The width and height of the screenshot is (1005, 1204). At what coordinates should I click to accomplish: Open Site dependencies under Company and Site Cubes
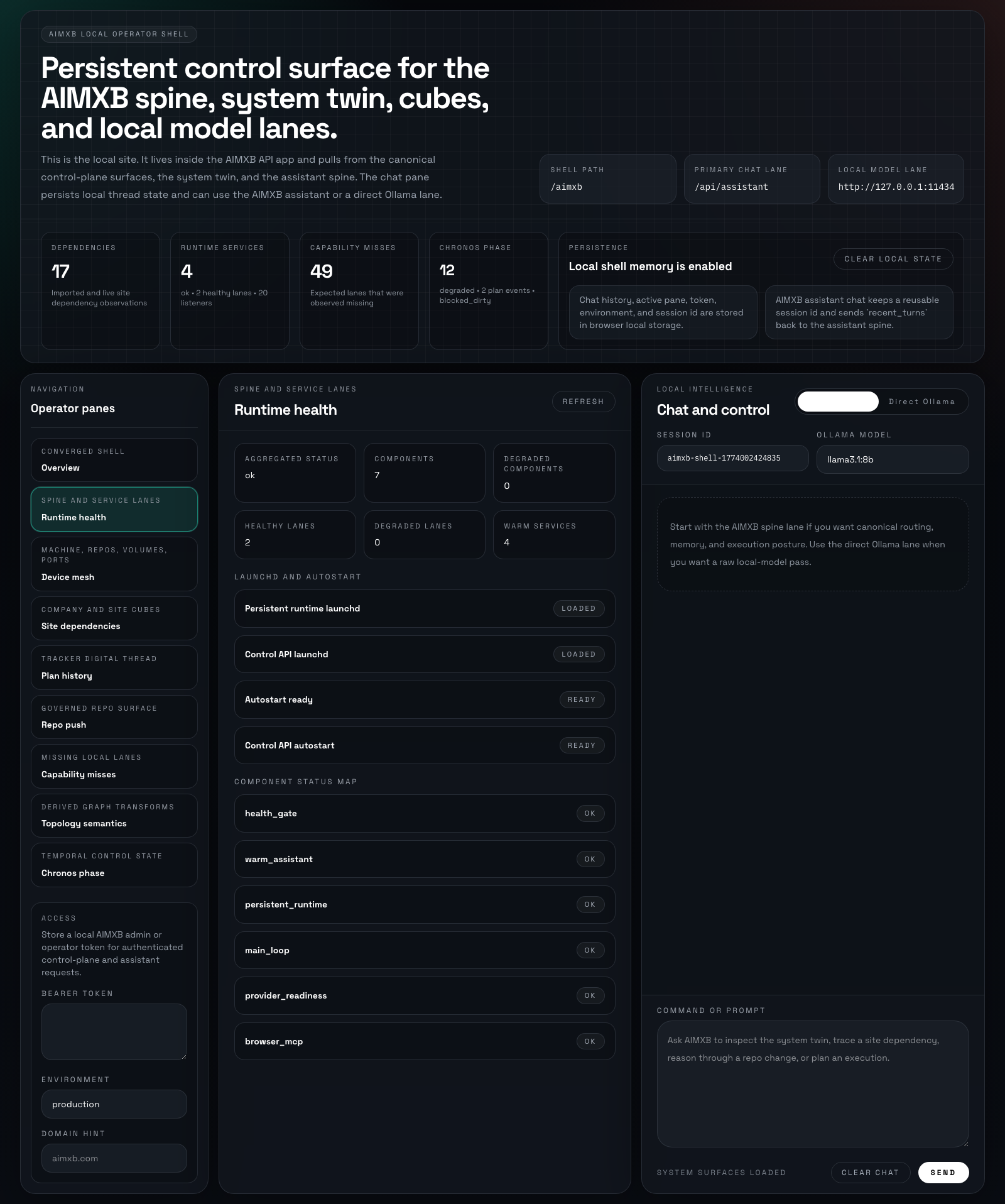[114, 618]
